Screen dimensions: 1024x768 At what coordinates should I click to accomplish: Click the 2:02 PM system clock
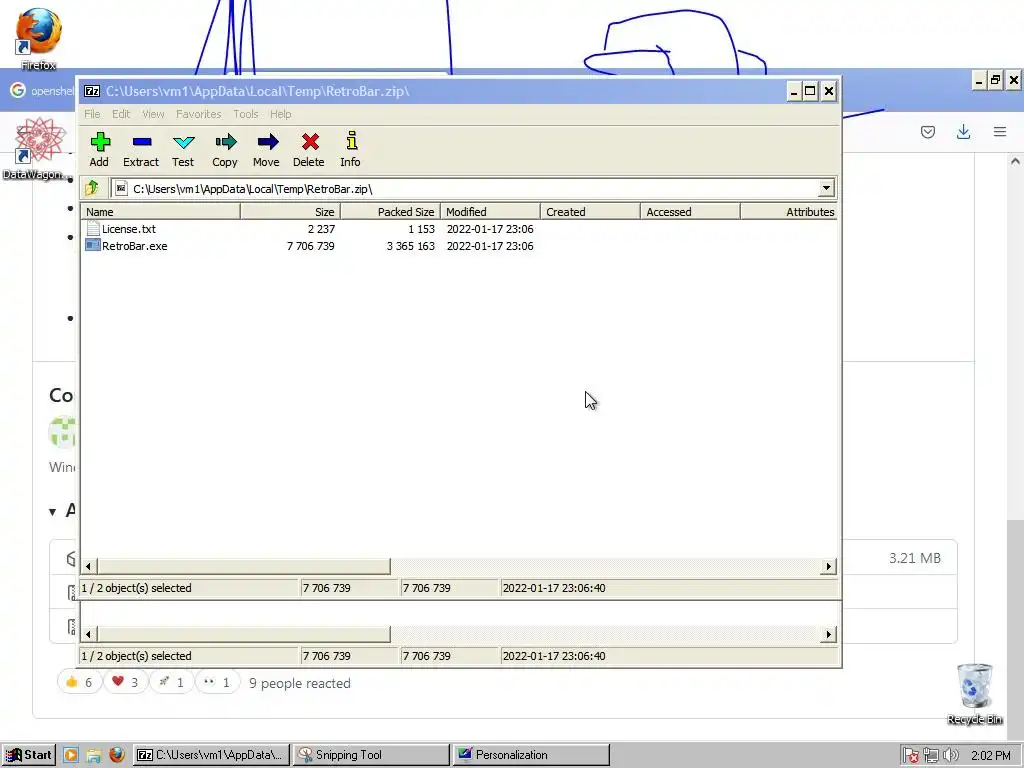click(x=991, y=756)
